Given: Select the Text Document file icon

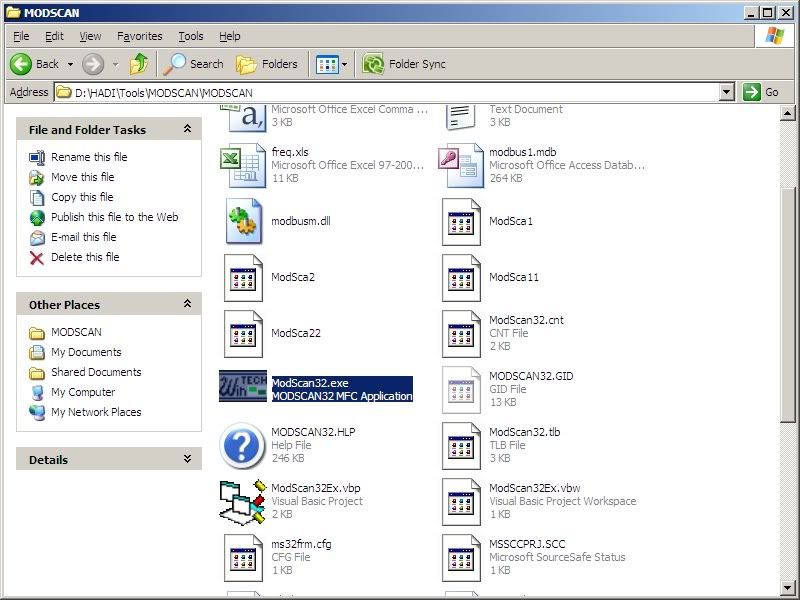Looking at the screenshot, I should 461,117.
